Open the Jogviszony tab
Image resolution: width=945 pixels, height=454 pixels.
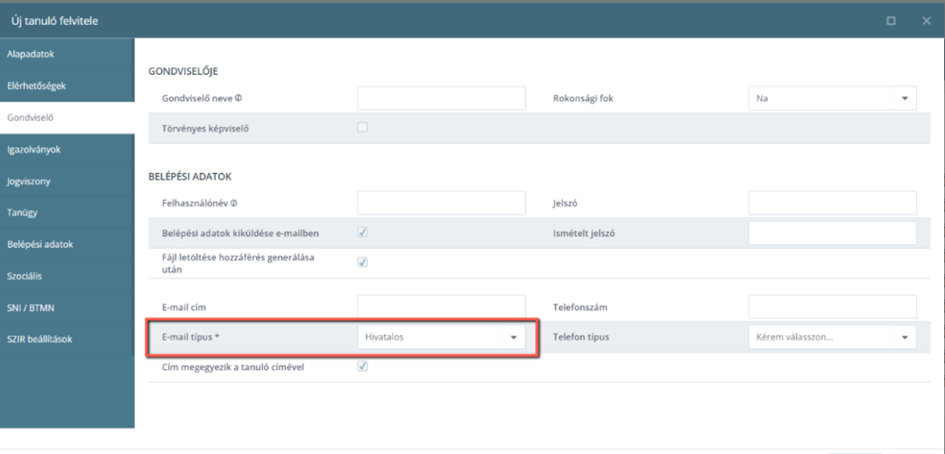pyautogui.click(x=67, y=181)
